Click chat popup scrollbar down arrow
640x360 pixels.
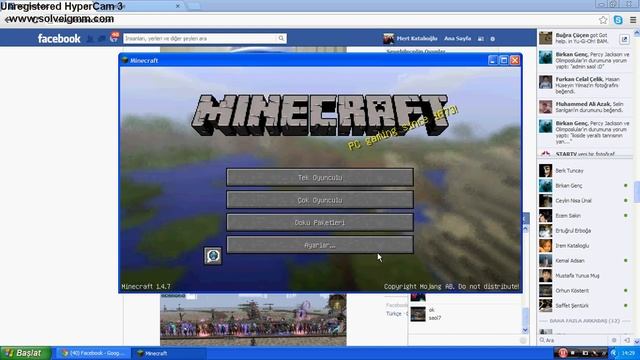[525, 330]
